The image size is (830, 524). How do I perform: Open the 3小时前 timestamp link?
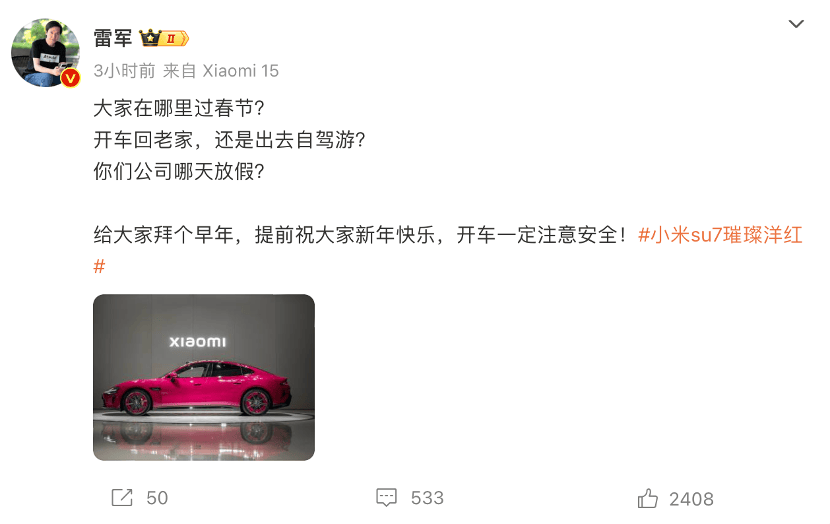[x=124, y=70]
